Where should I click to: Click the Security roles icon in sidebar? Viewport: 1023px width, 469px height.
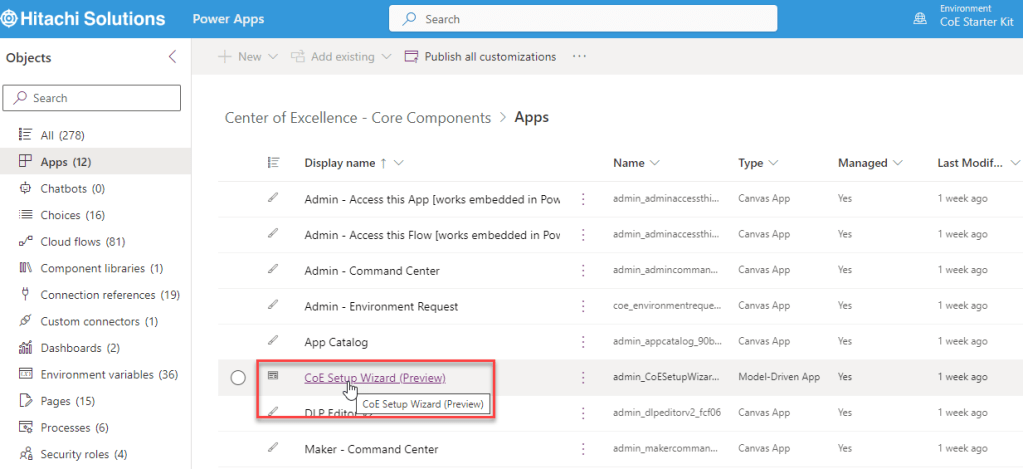pos(26,454)
